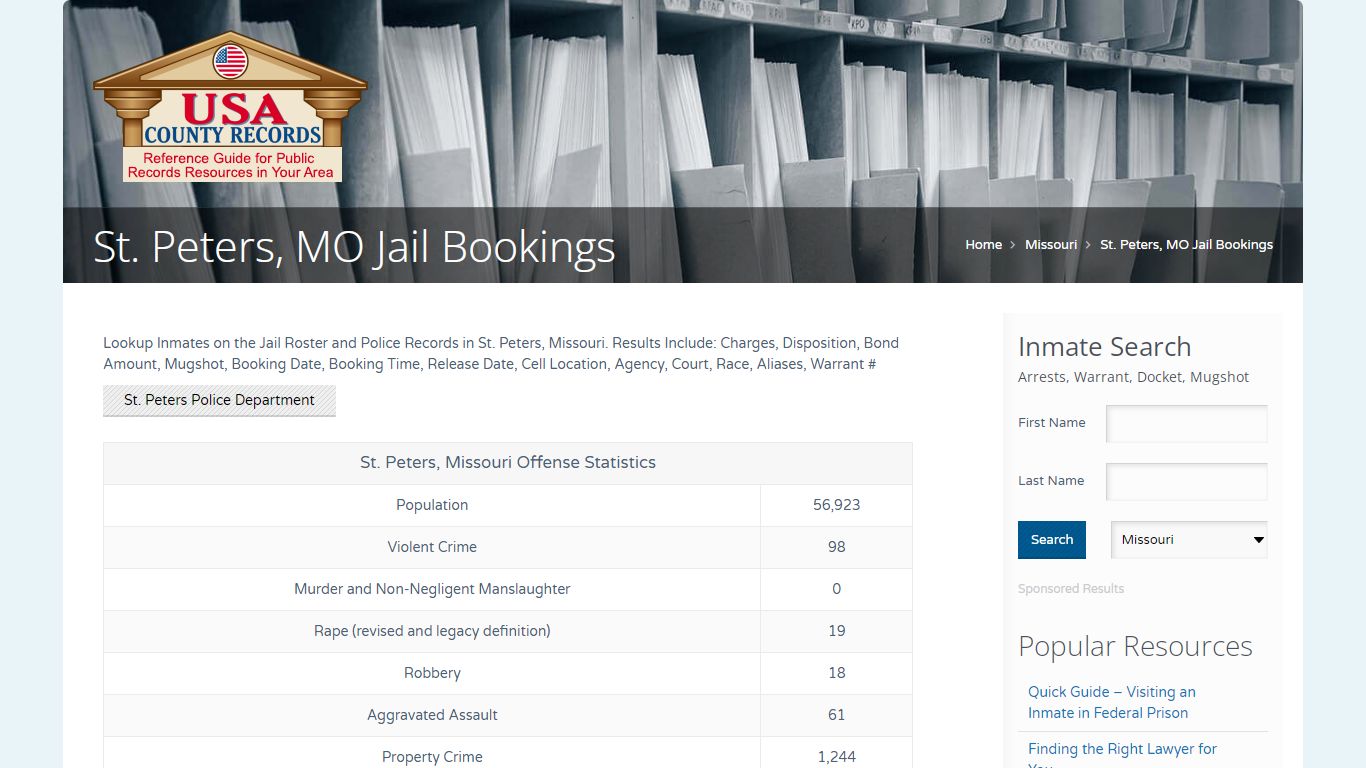Select the Rape (revised and legacy definition) label

pyautogui.click(x=432, y=631)
